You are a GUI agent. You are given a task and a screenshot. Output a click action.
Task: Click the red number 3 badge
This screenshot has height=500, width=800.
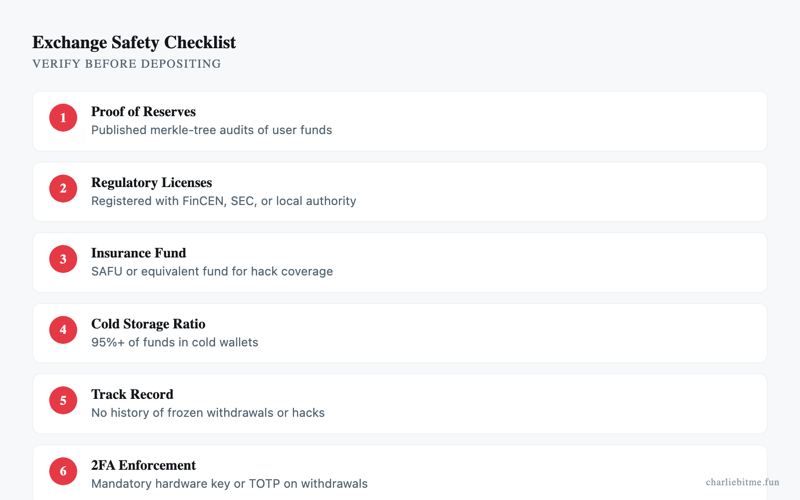tap(63, 259)
